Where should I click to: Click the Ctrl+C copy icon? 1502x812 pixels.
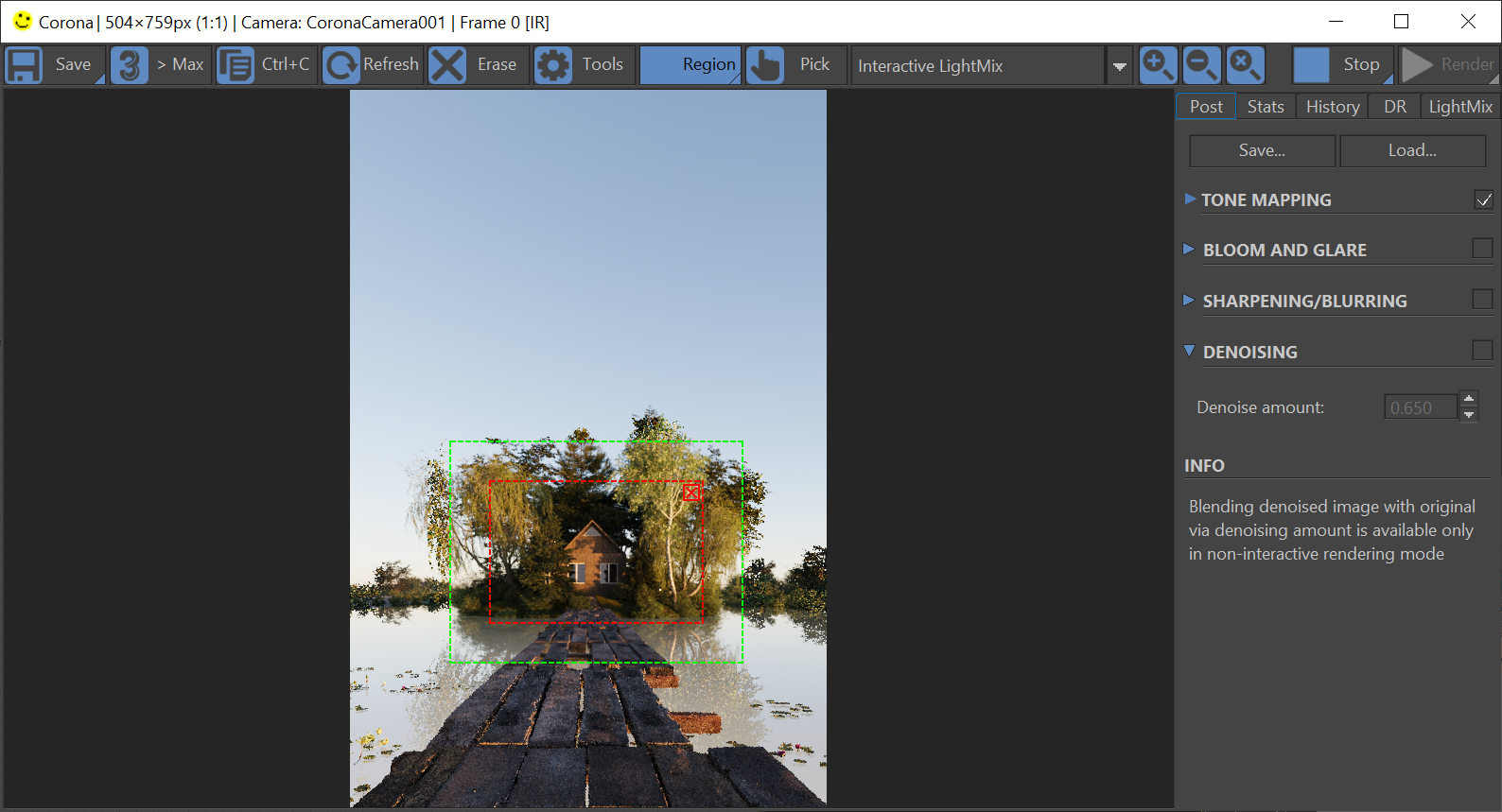[235, 65]
